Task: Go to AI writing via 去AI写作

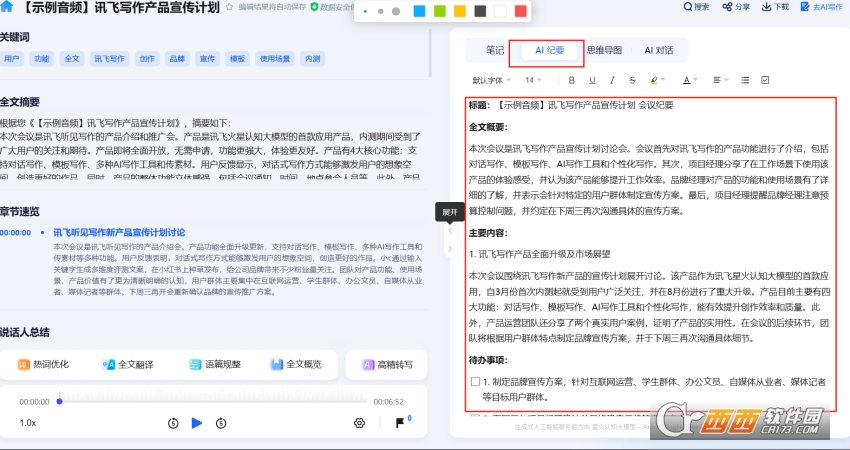Action: click(x=822, y=7)
